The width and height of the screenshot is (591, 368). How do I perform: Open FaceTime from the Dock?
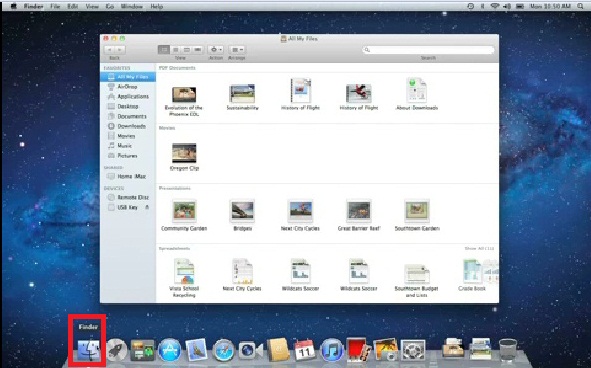click(251, 351)
